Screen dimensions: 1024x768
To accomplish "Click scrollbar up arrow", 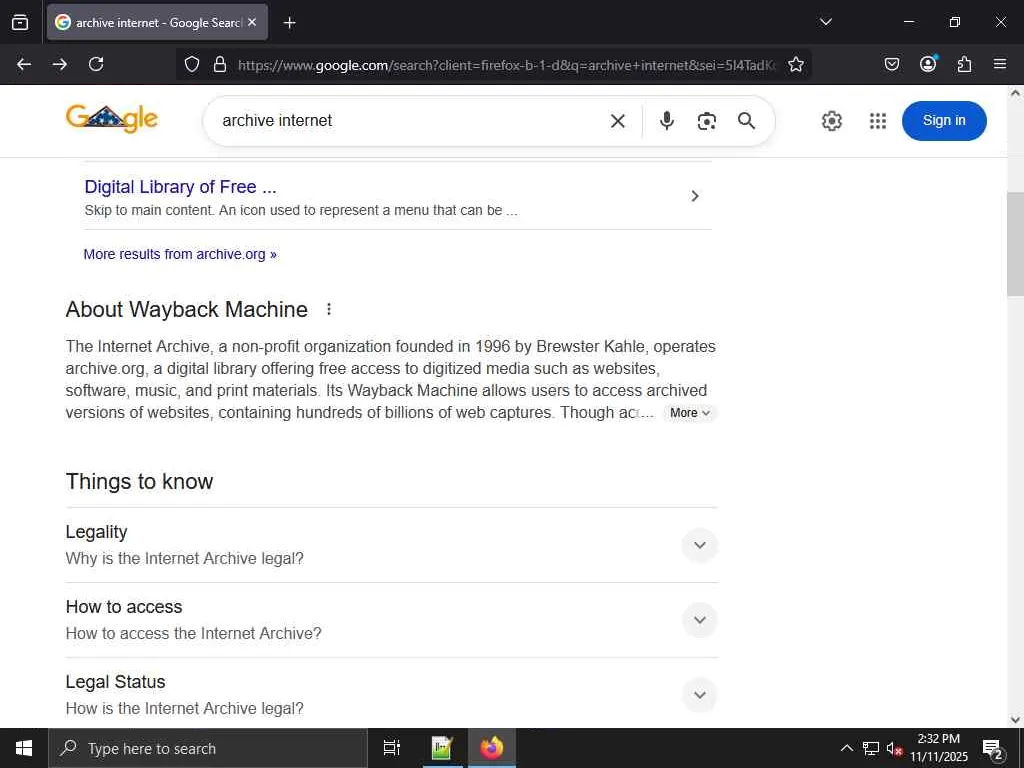I will pyautogui.click(x=1015, y=93).
